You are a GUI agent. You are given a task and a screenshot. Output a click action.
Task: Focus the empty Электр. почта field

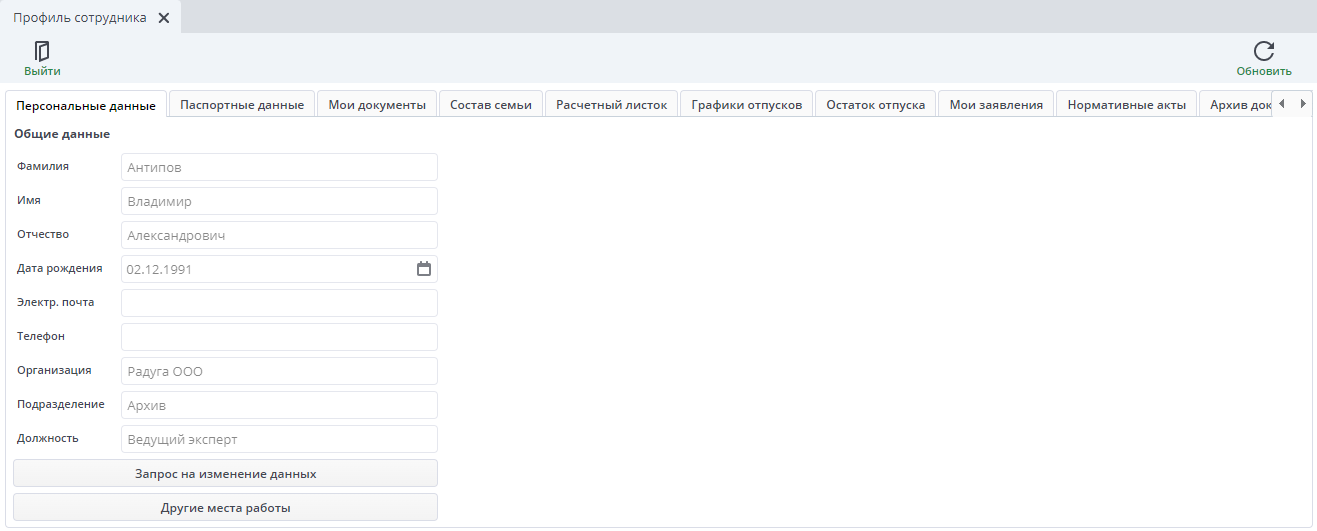(279, 303)
